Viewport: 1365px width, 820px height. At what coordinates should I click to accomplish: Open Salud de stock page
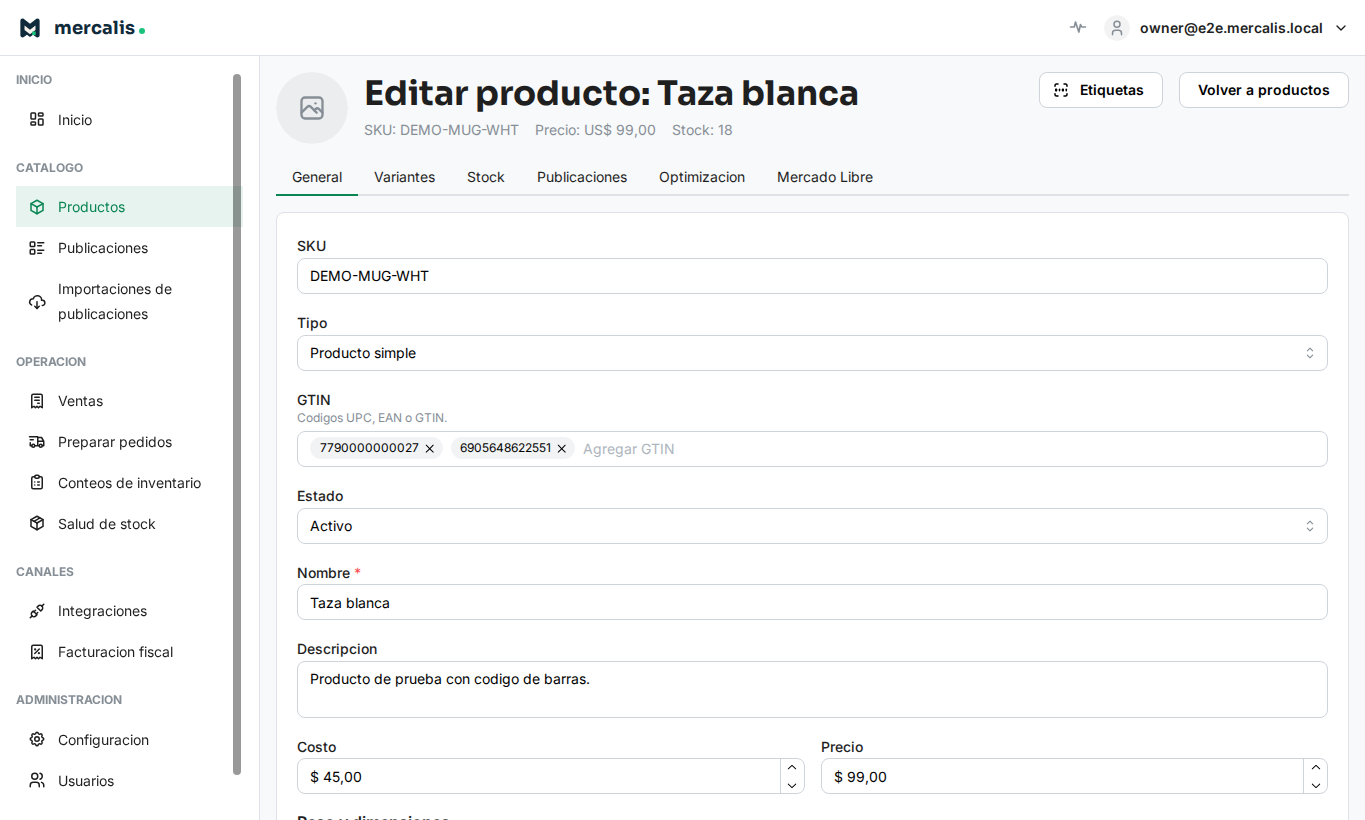click(x=128, y=524)
